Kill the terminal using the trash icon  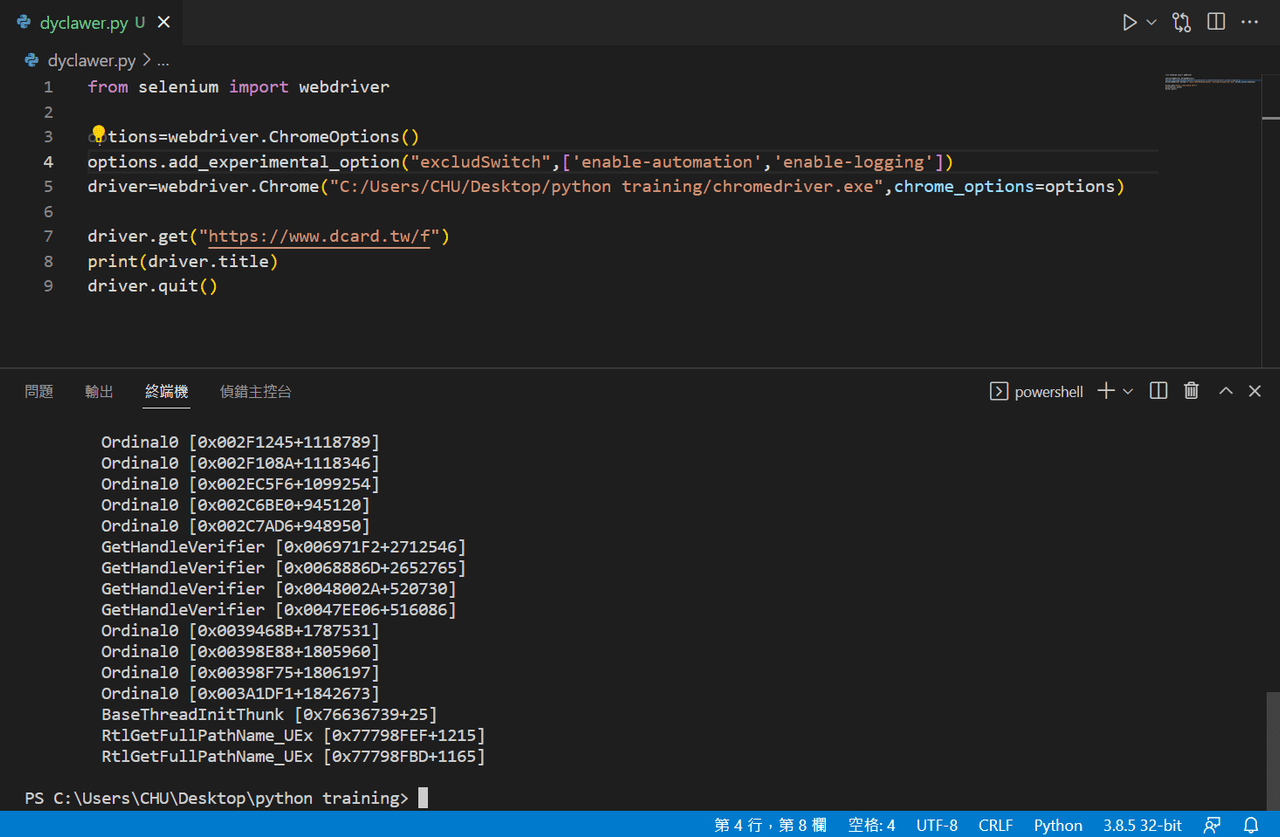coord(1191,391)
